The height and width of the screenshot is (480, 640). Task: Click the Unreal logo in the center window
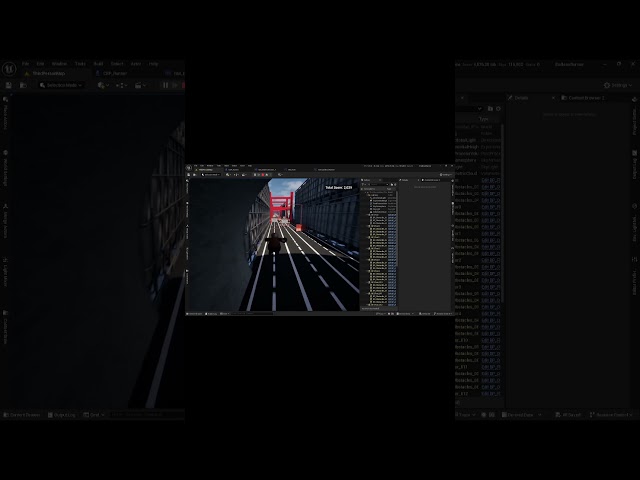tap(189, 168)
